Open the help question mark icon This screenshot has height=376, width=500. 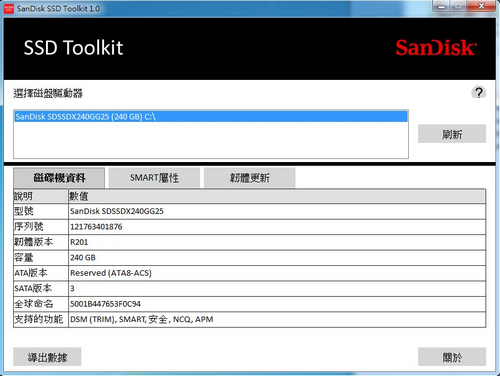[479, 93]
